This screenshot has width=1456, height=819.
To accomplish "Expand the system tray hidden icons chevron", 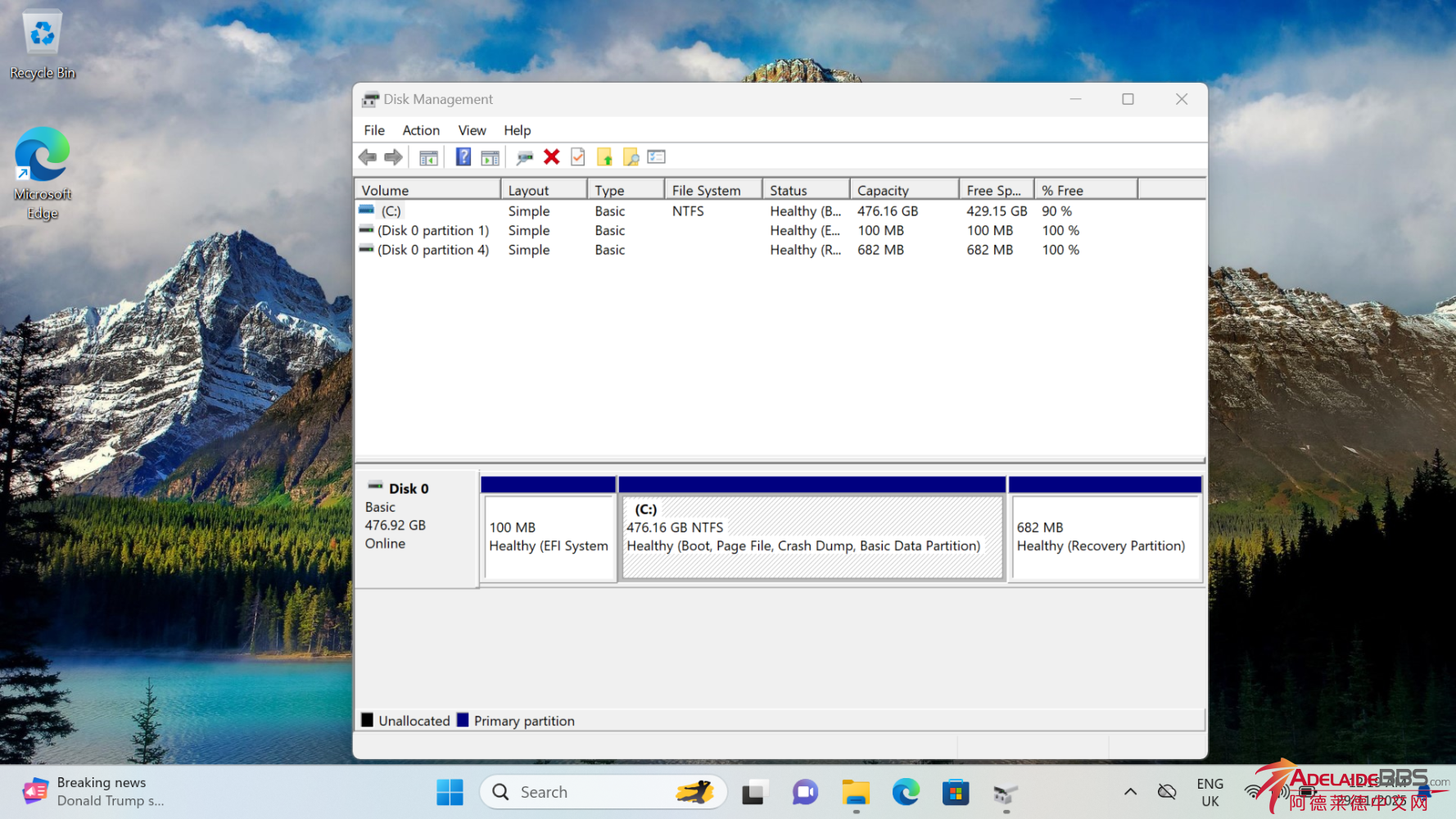I will [1130, 792].
